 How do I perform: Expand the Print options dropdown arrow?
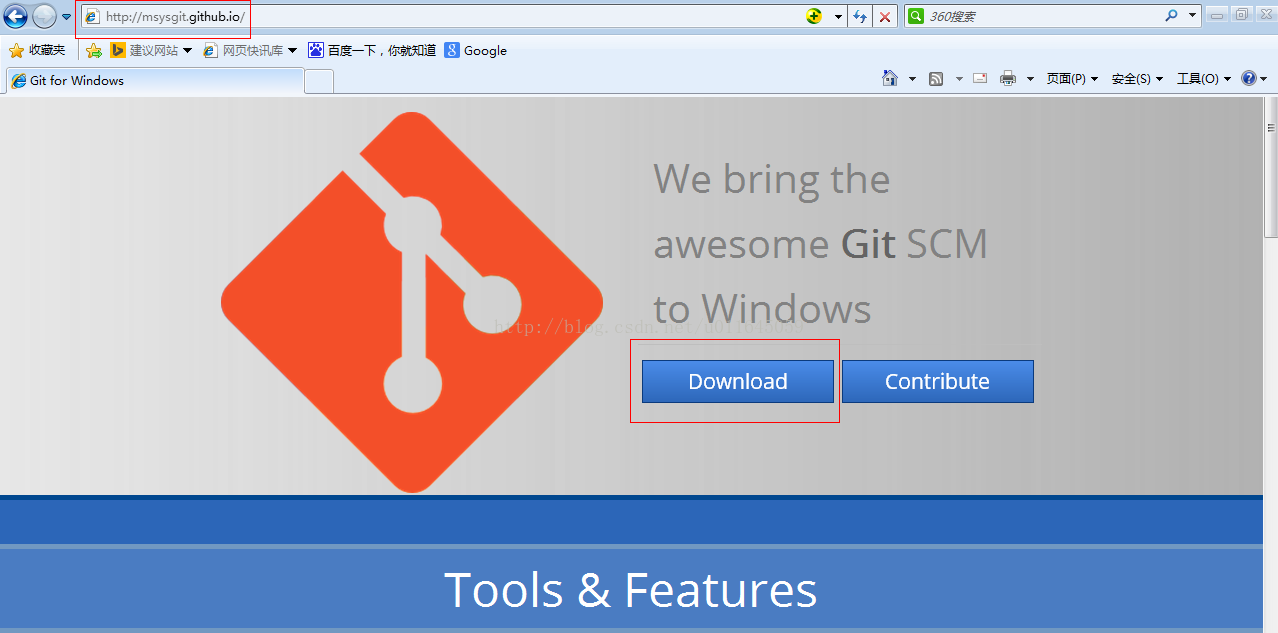(x=1030, y=79)
